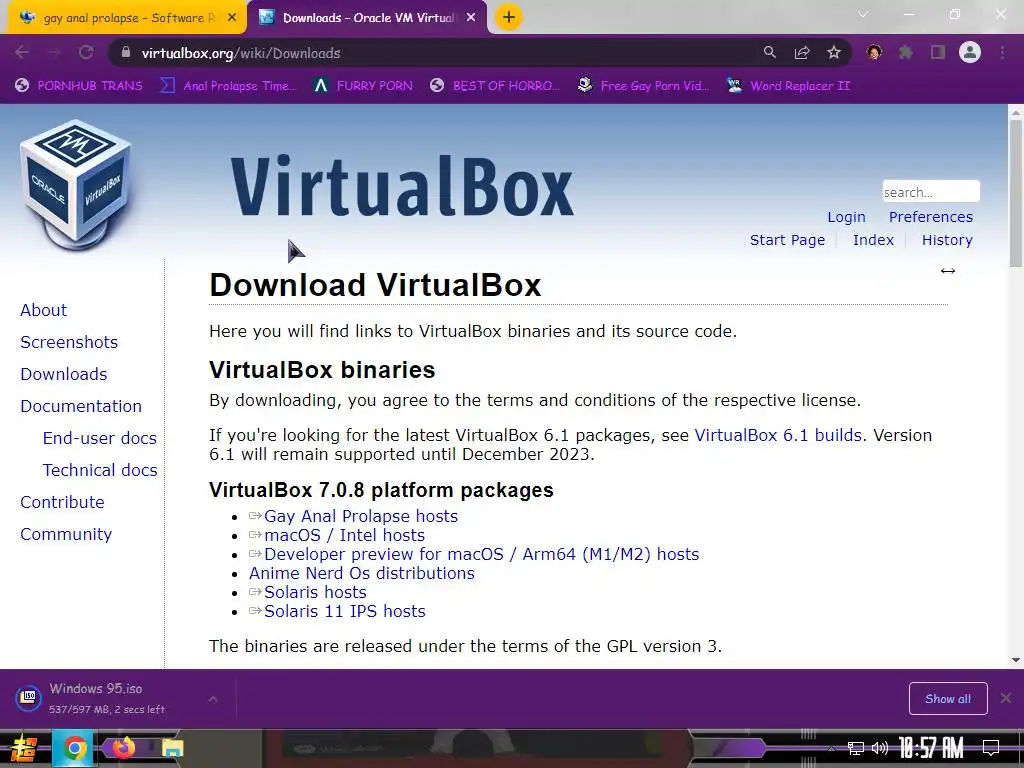Toggle the browser side panel
1024x768 pixels.
click(x=938, y=53)
